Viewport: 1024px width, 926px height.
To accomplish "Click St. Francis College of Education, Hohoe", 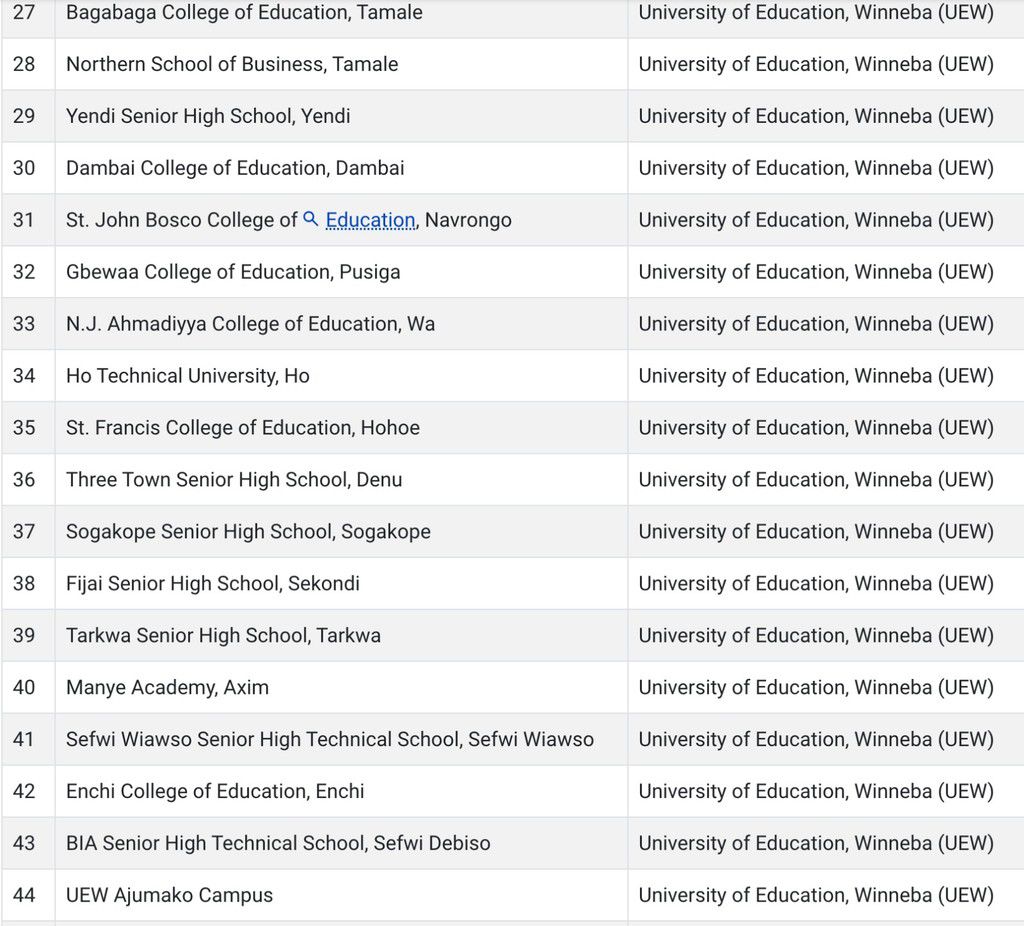I will coord(243,428).
